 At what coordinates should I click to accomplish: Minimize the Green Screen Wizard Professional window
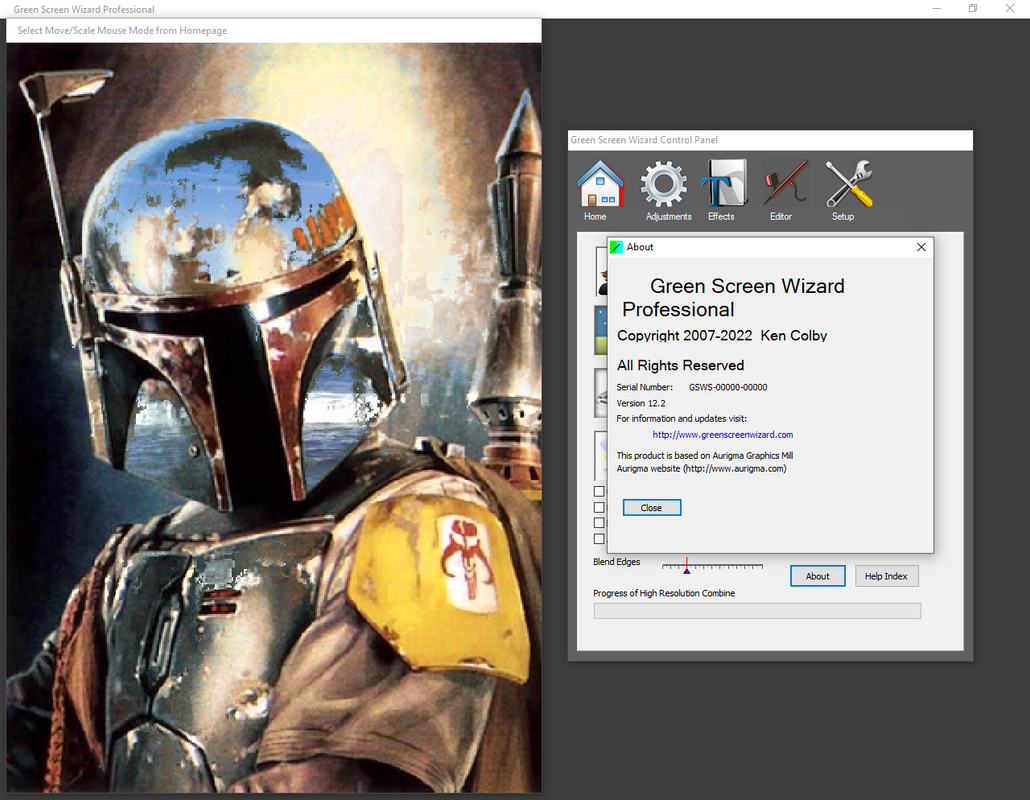[x=937, y=9]
